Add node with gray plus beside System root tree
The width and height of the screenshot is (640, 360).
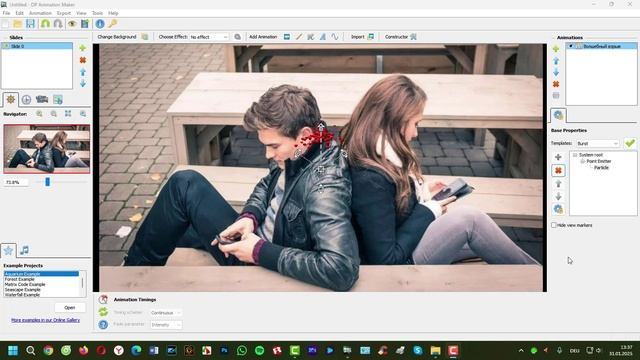pyautogui.click(x=558, y=157)
